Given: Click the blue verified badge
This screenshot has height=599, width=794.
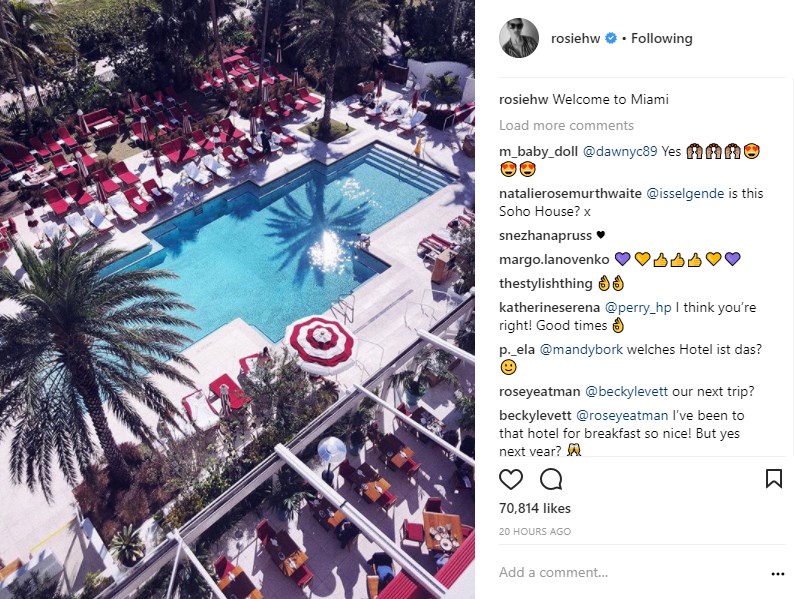Looking at the screenshot, I should (611, 38).
